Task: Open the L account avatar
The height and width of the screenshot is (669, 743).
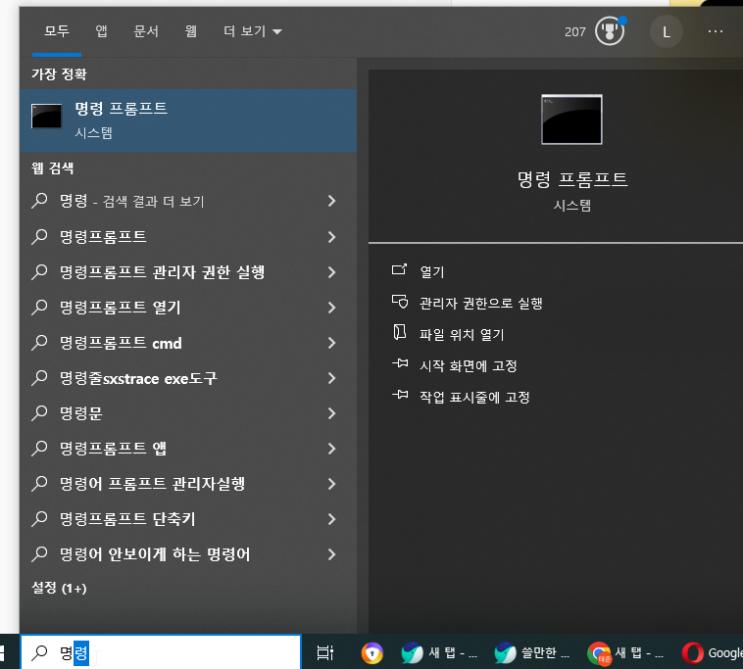Action: coord(666,32)
